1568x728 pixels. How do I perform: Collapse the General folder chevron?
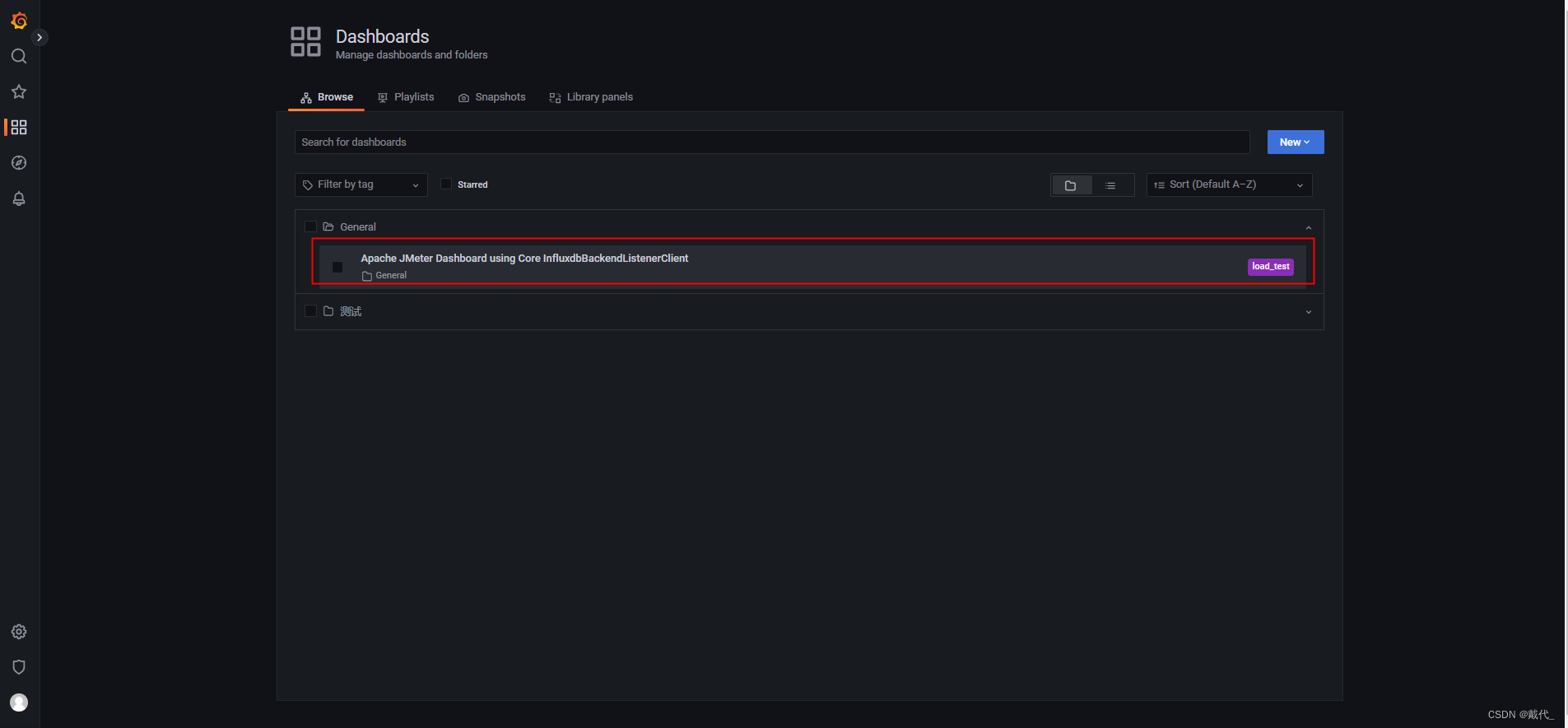click(x=1309, y=227)
